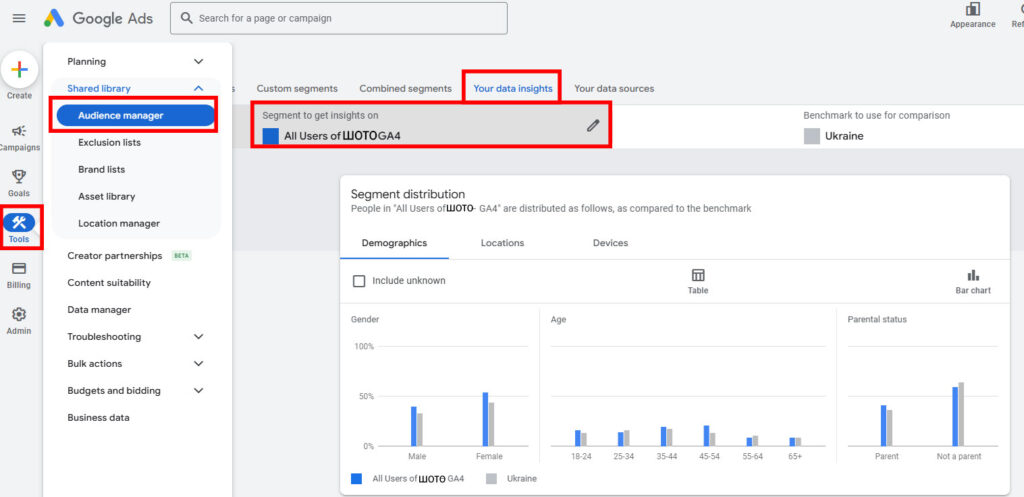Viewport: 1024px width, 497px height.
Task: Open the Billing card icon
Action: tap(19, 268)
